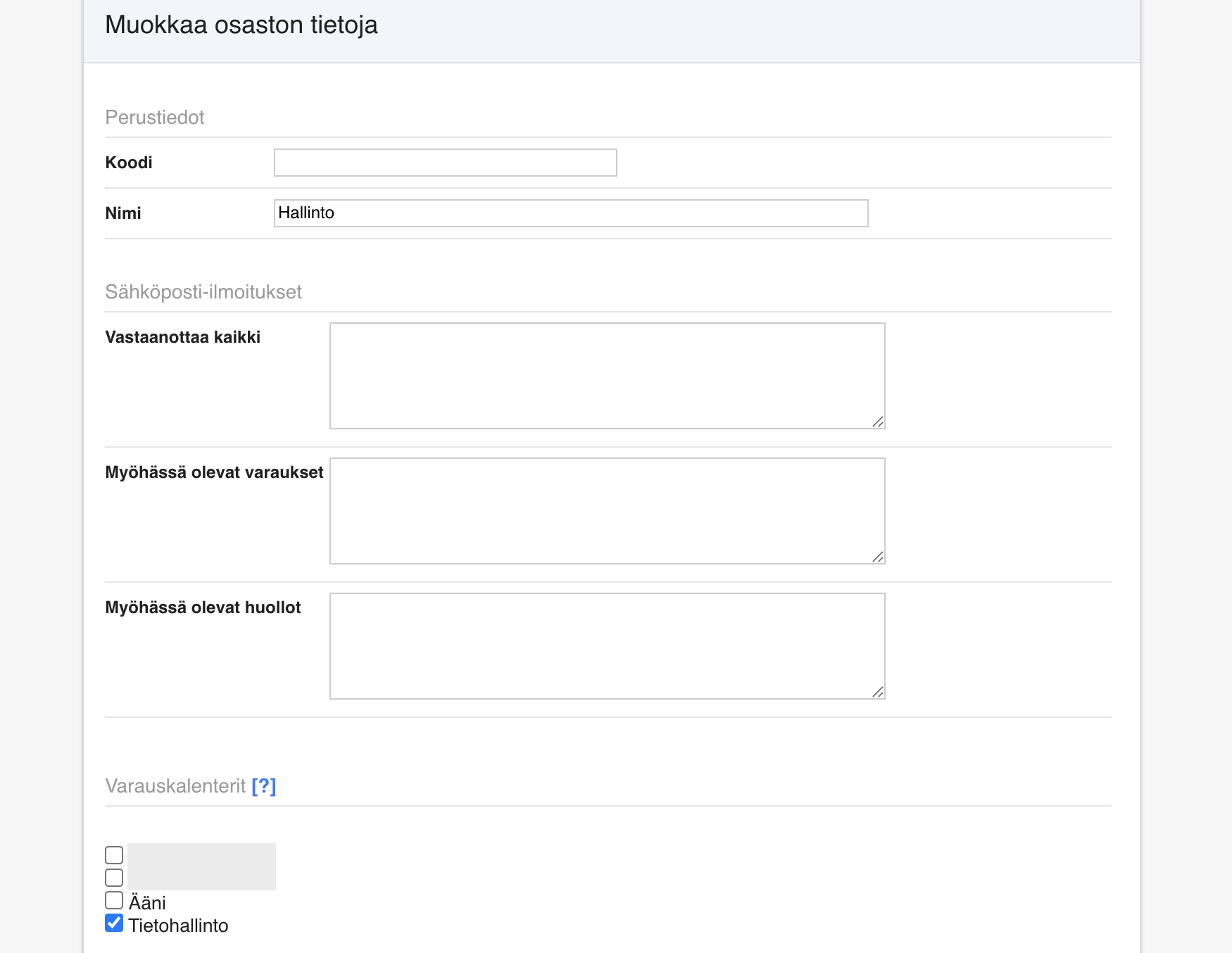Open the Varauskalenterit [?] help link
This screenshot has width=1232, height=953.
(263, 786)
